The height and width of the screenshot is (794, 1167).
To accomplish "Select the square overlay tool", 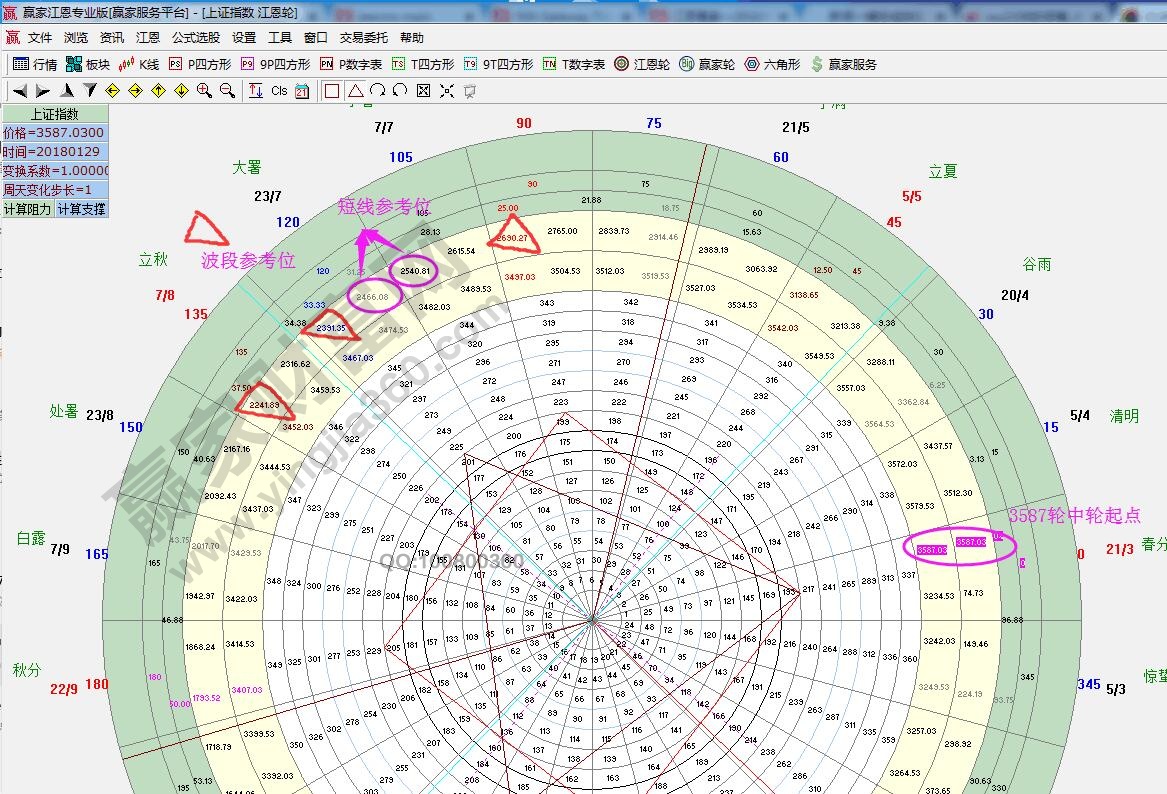I will point(332,91).
